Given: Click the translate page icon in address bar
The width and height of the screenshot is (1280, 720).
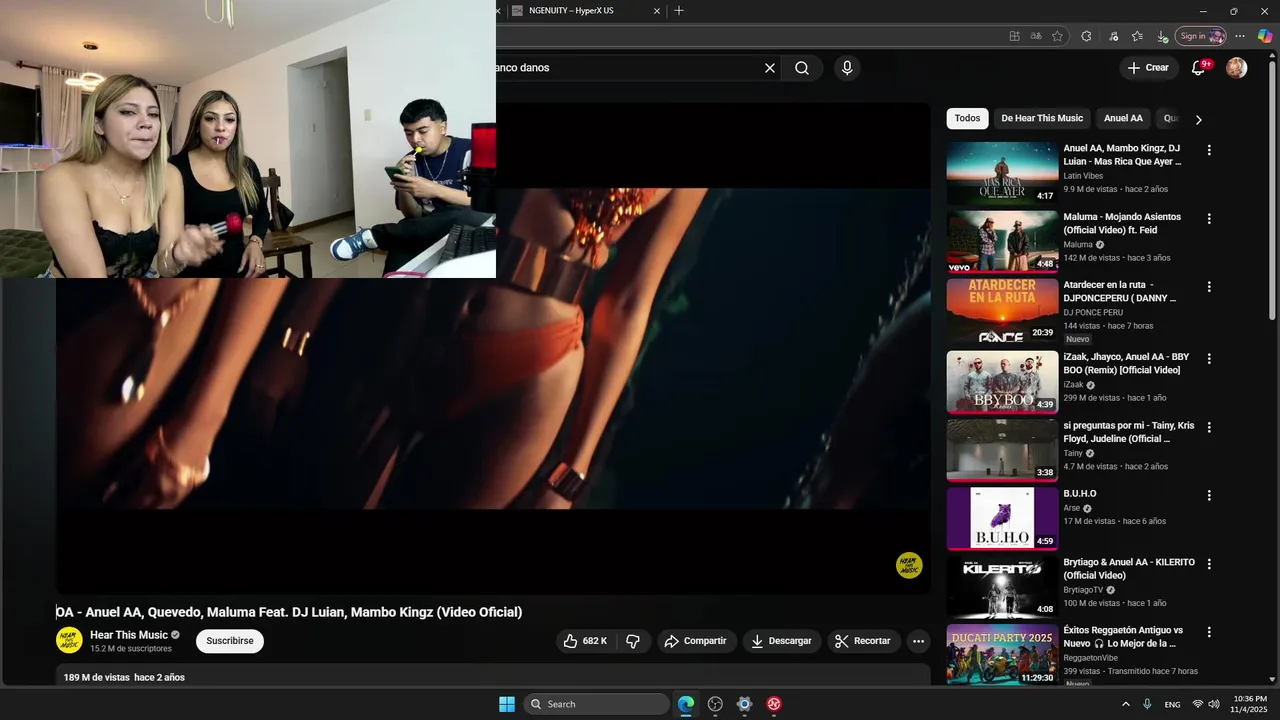Looking at the screenshot, I should click(1036, 36).
